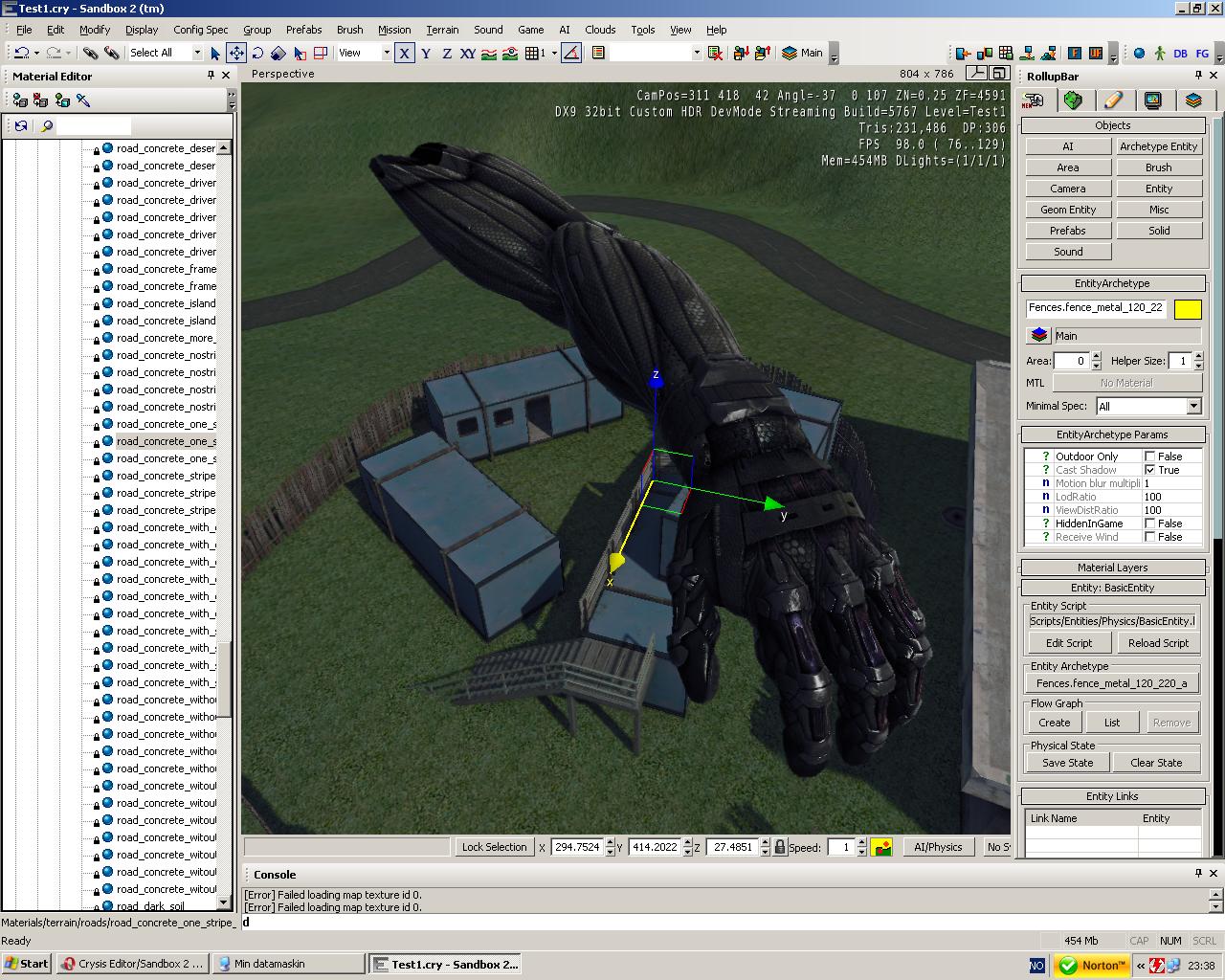Toggle the Receive Wind checkbox
The image size is (1225, 980).
(1149, 537)
